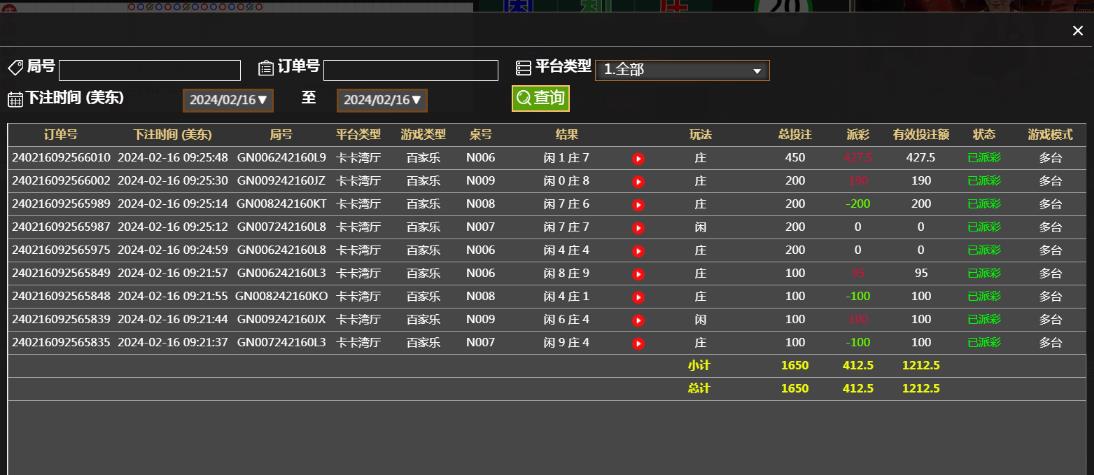
Task: Close the bet history dialog
Action: pyautogui.click(x=1077, y=31)
